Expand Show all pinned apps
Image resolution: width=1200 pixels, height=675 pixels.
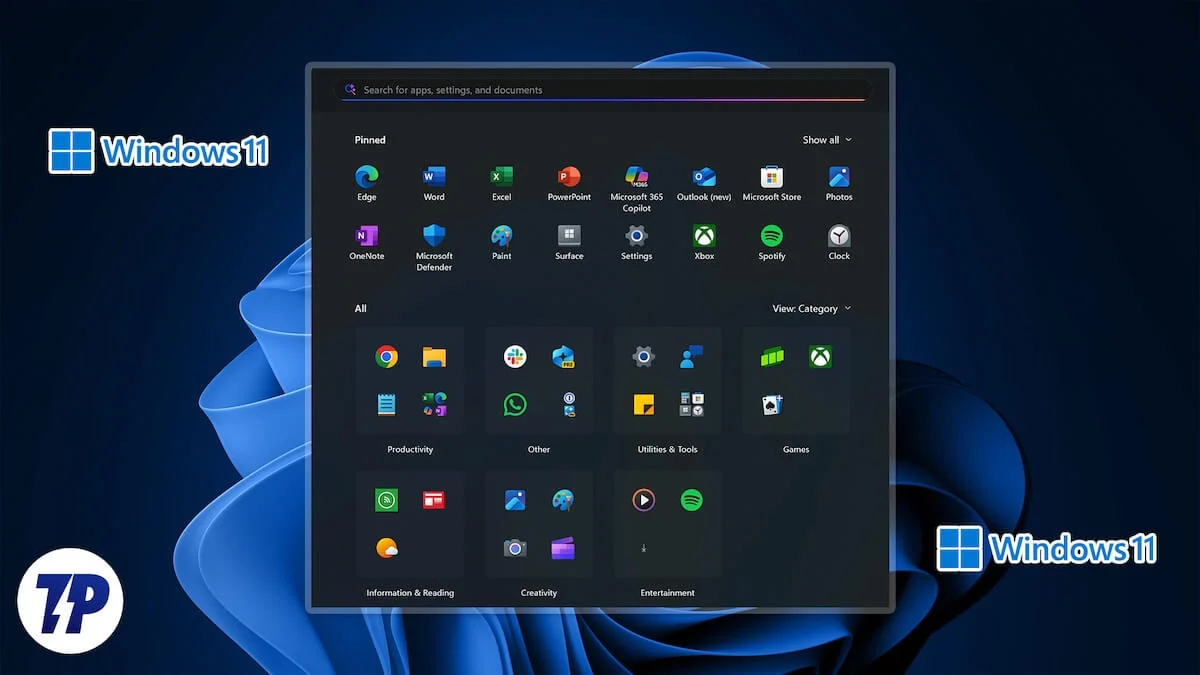point(827,140)
